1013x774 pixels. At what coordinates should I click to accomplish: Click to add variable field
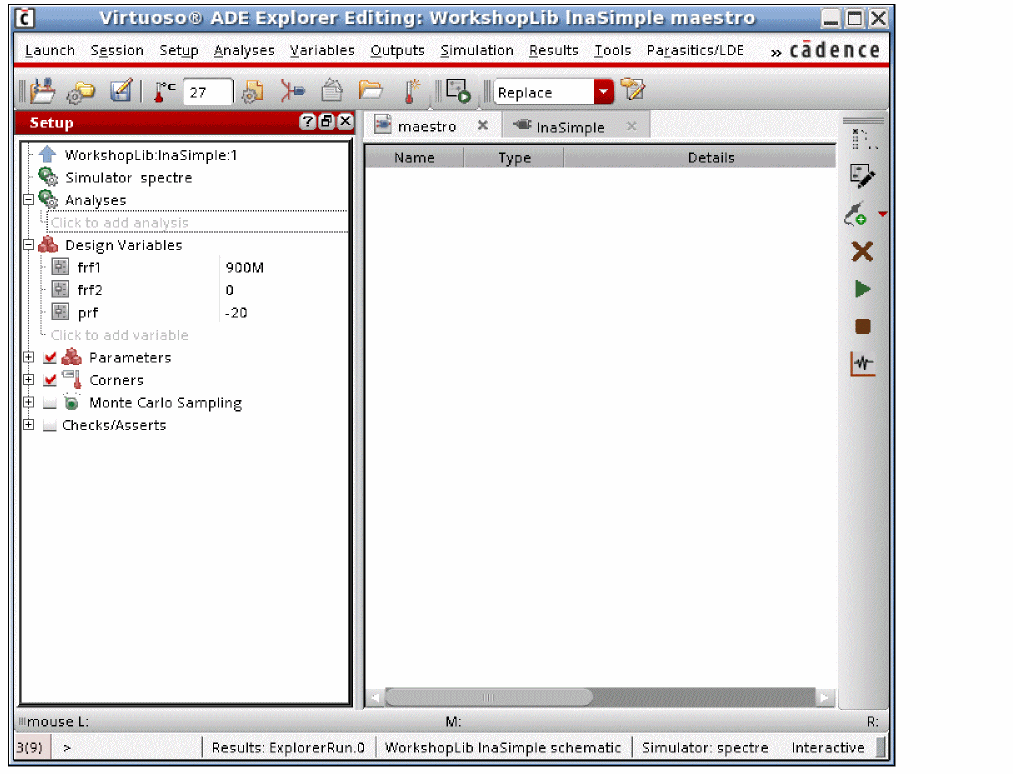point(120,335)
